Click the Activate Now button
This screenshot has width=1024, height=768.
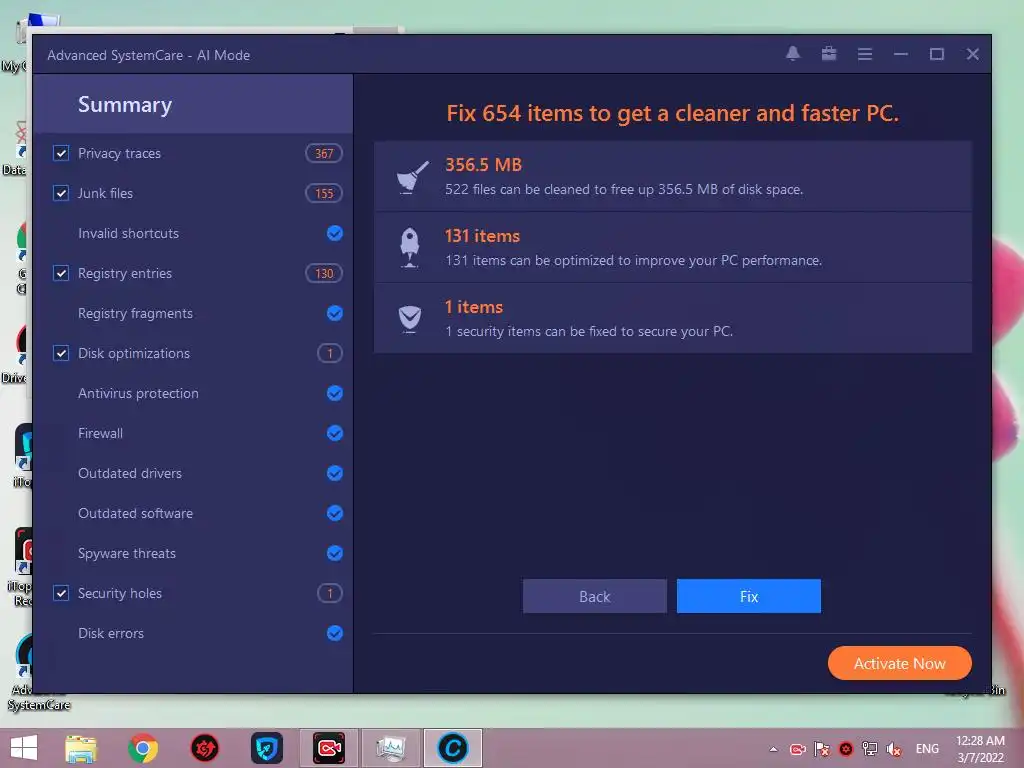click(899, 664)
